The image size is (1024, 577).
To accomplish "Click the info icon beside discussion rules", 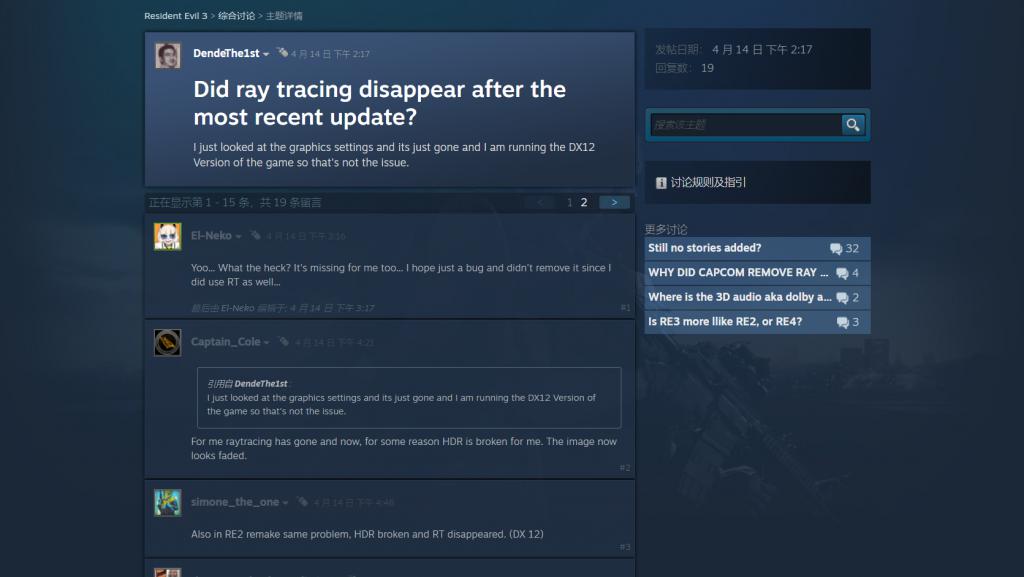I will 661,183.
